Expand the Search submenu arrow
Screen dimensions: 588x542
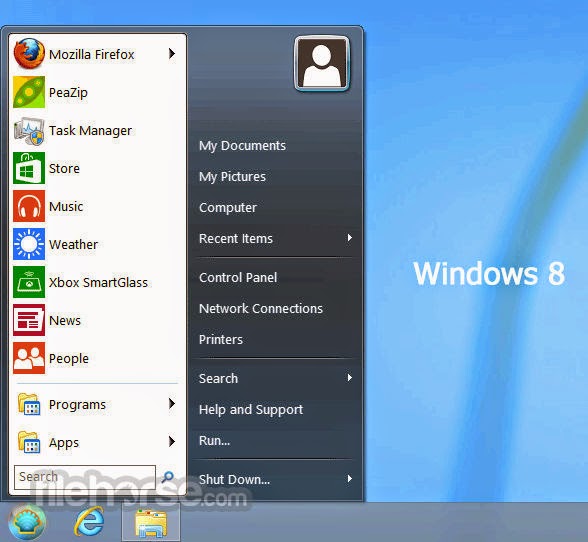pos(350,378)
